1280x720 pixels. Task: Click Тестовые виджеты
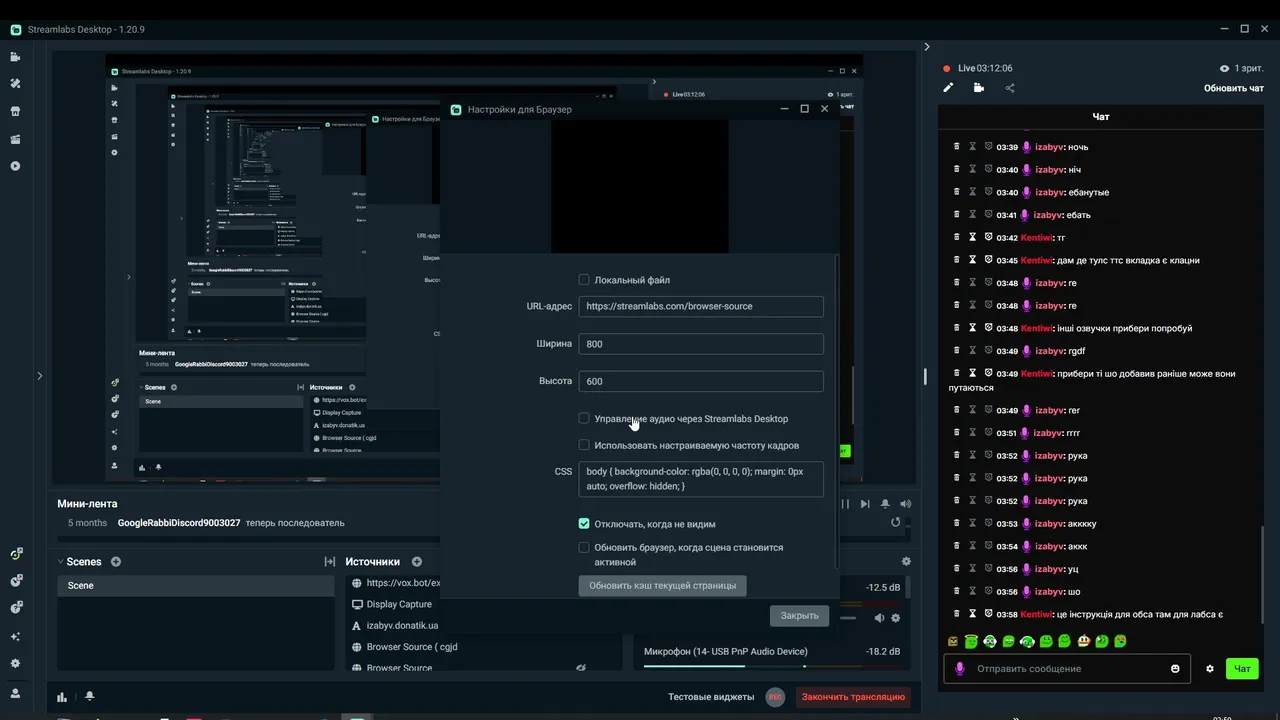pyautogui.click(x=711, y=697)
